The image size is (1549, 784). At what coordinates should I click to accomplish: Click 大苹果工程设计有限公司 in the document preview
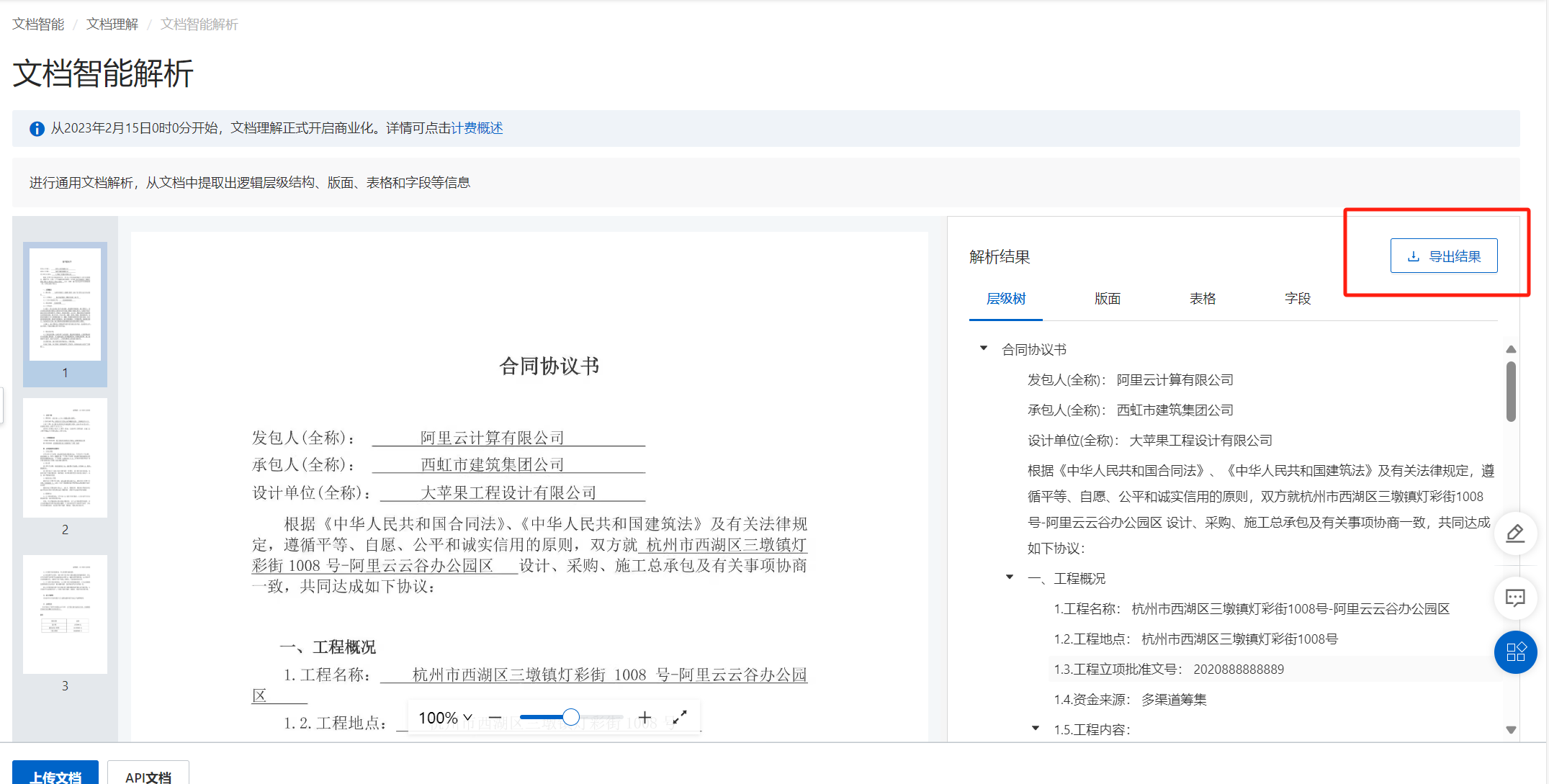[508, 492]
